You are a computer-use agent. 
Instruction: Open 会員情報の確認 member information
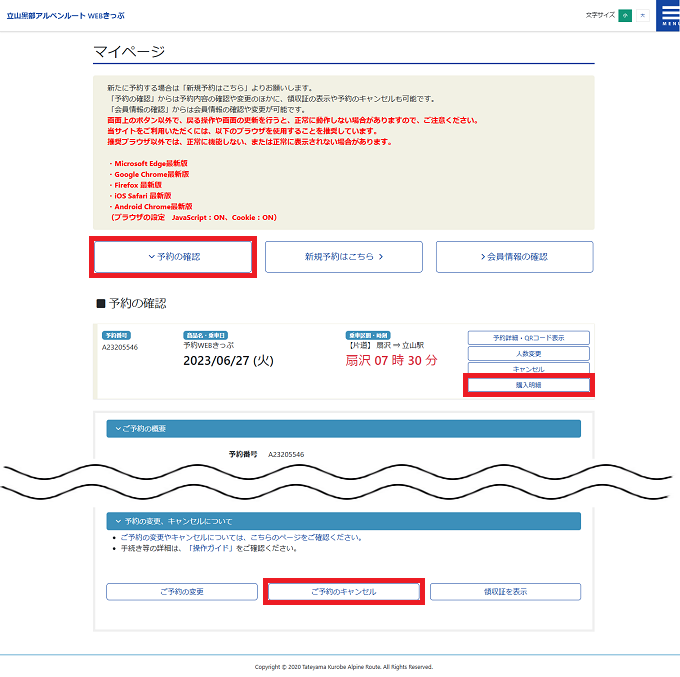tap(514, 257)
